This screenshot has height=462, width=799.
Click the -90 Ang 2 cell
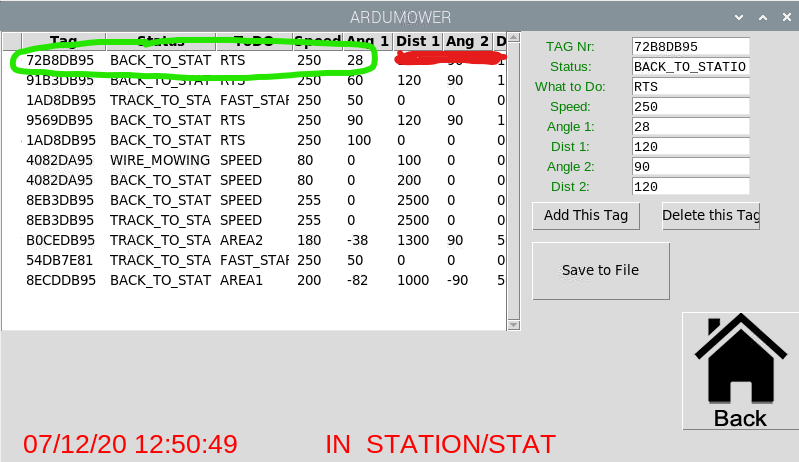458,281
